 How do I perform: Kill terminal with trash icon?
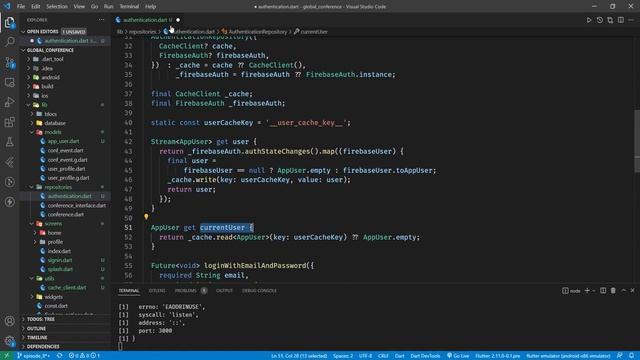(613, 291)
